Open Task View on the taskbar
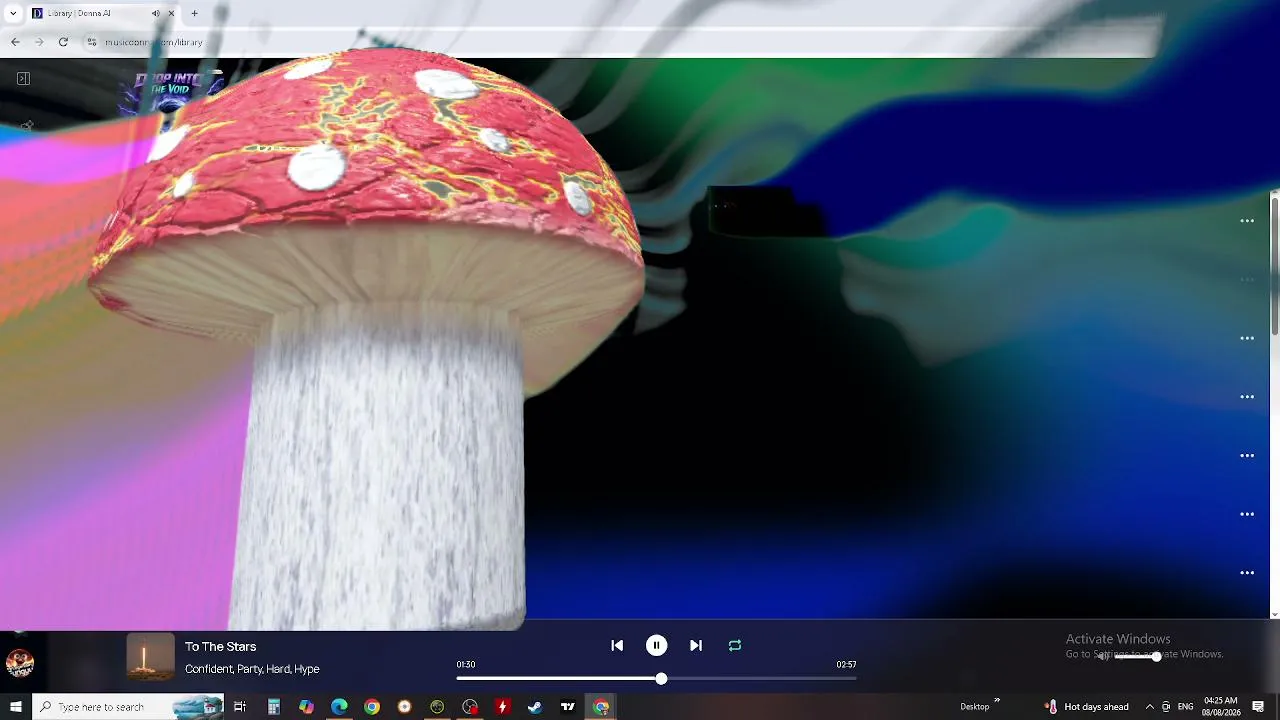1280x720 pixels. [x=240, y=707]
